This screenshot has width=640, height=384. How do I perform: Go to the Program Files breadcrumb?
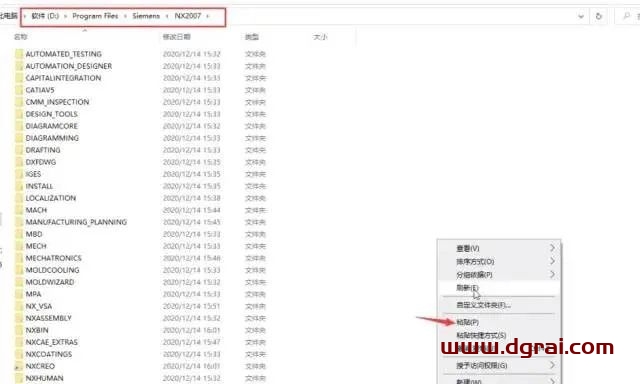(x=95, y=16)
